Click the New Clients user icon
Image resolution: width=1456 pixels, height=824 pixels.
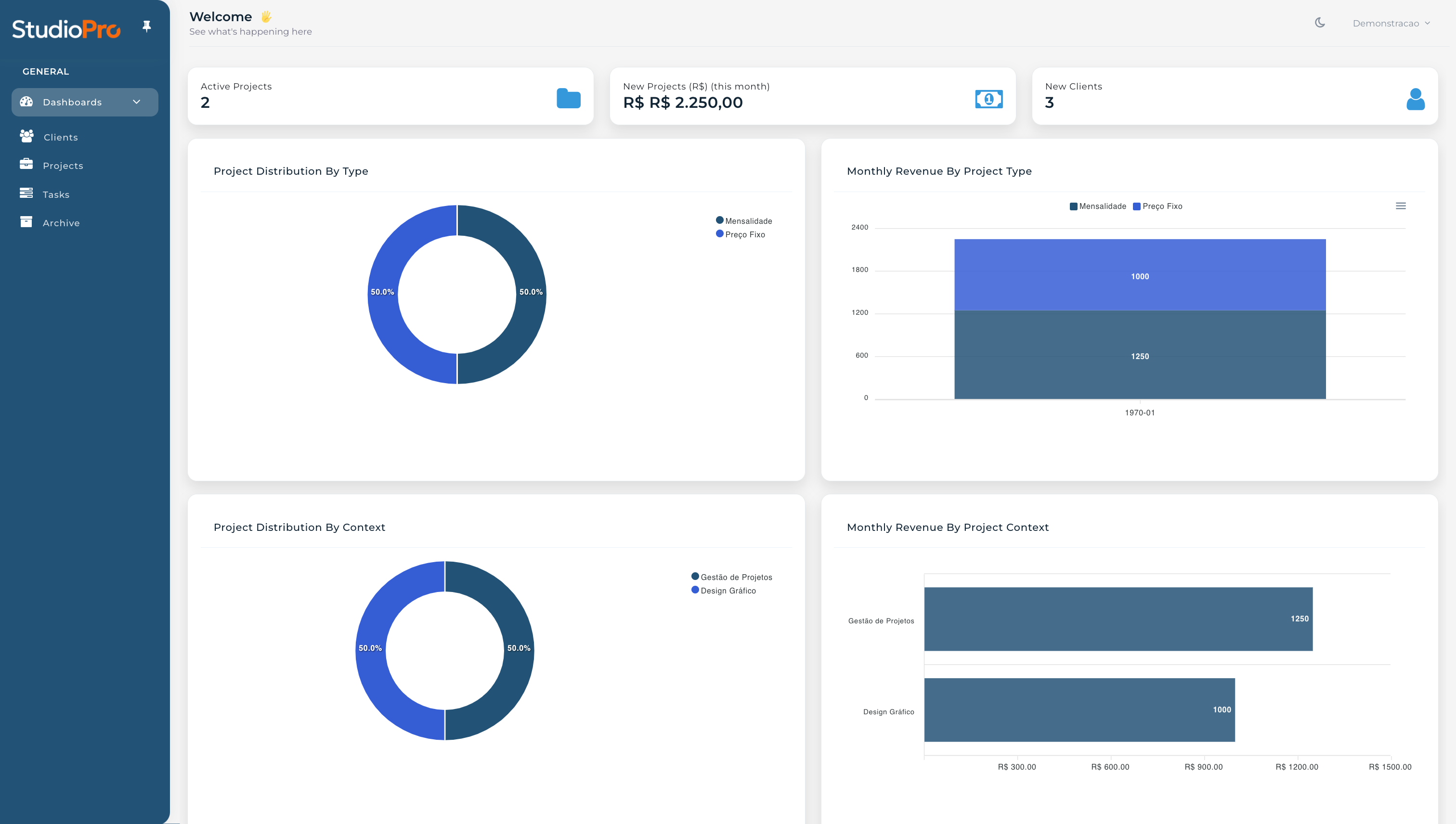(1415, 99)
